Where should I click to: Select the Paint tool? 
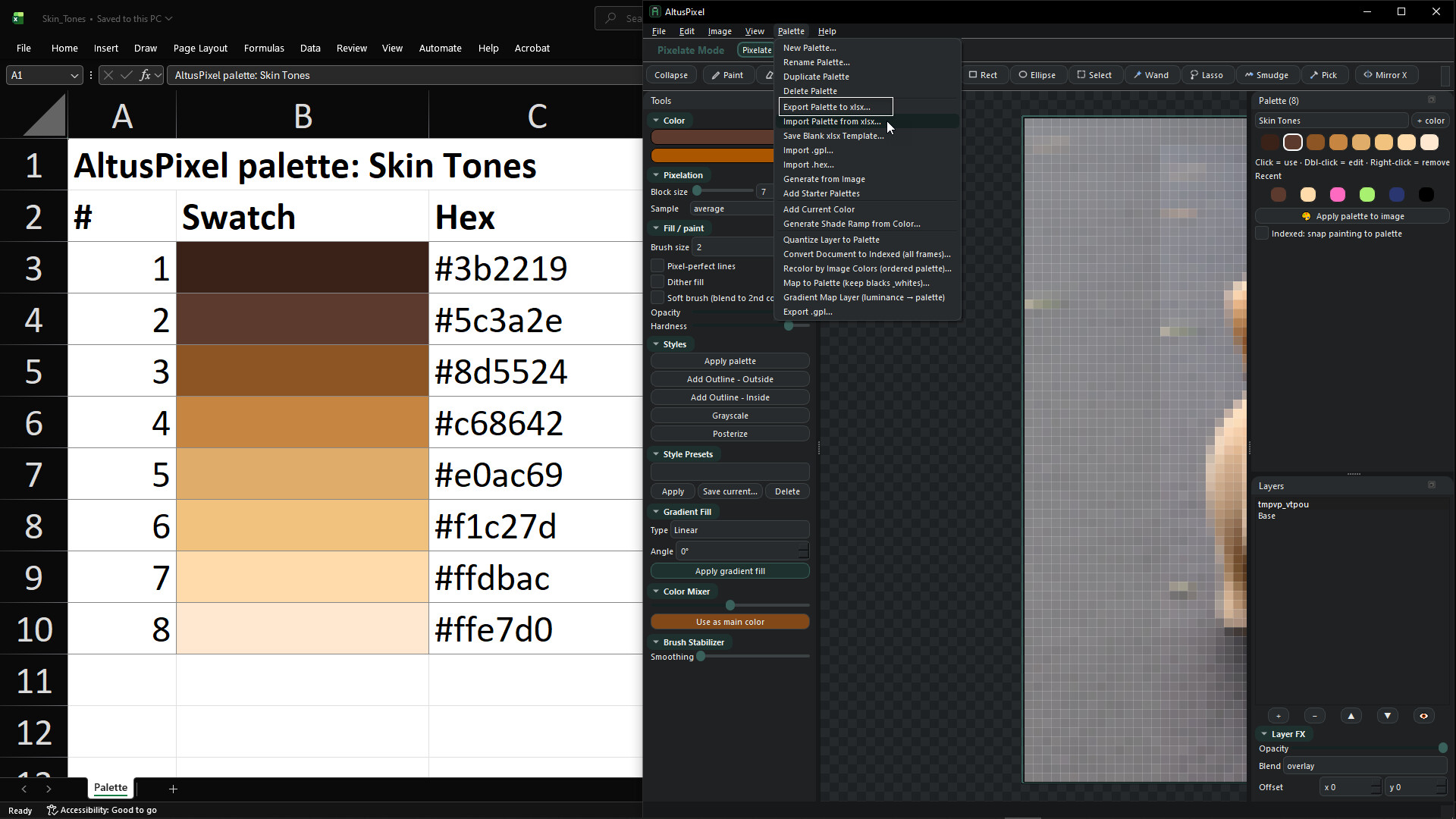click(x=726, y=75)
